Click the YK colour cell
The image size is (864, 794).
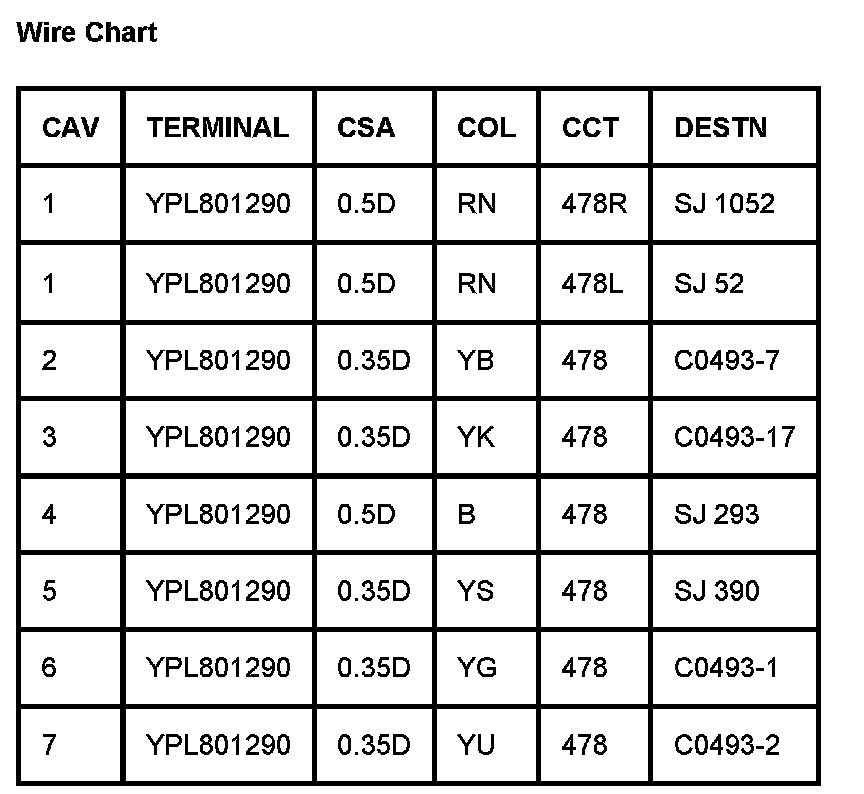475,437
